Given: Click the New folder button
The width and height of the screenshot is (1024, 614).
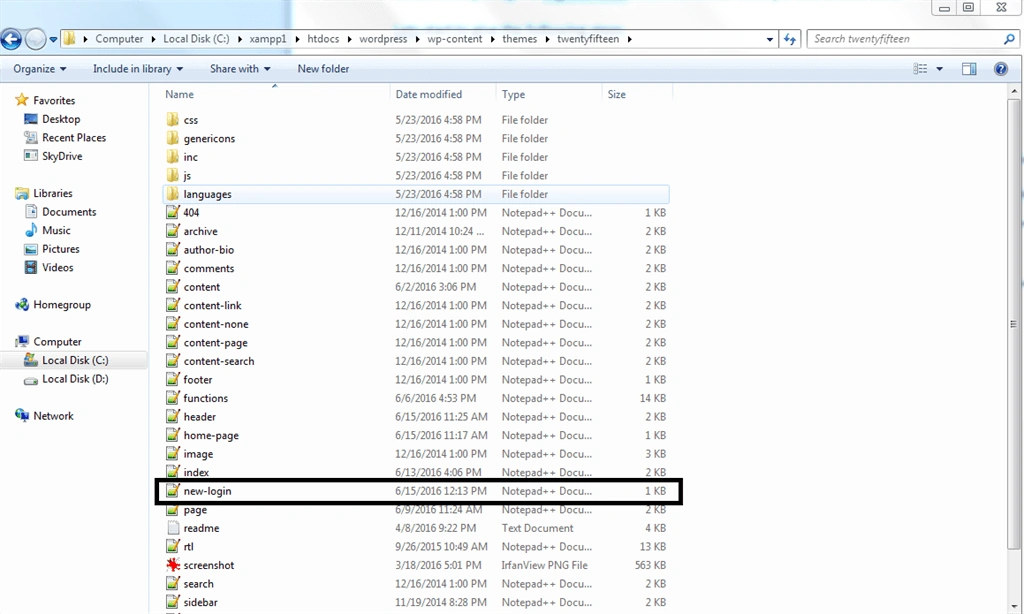Looking at the screenshot, I should click(x=323, y=69).
